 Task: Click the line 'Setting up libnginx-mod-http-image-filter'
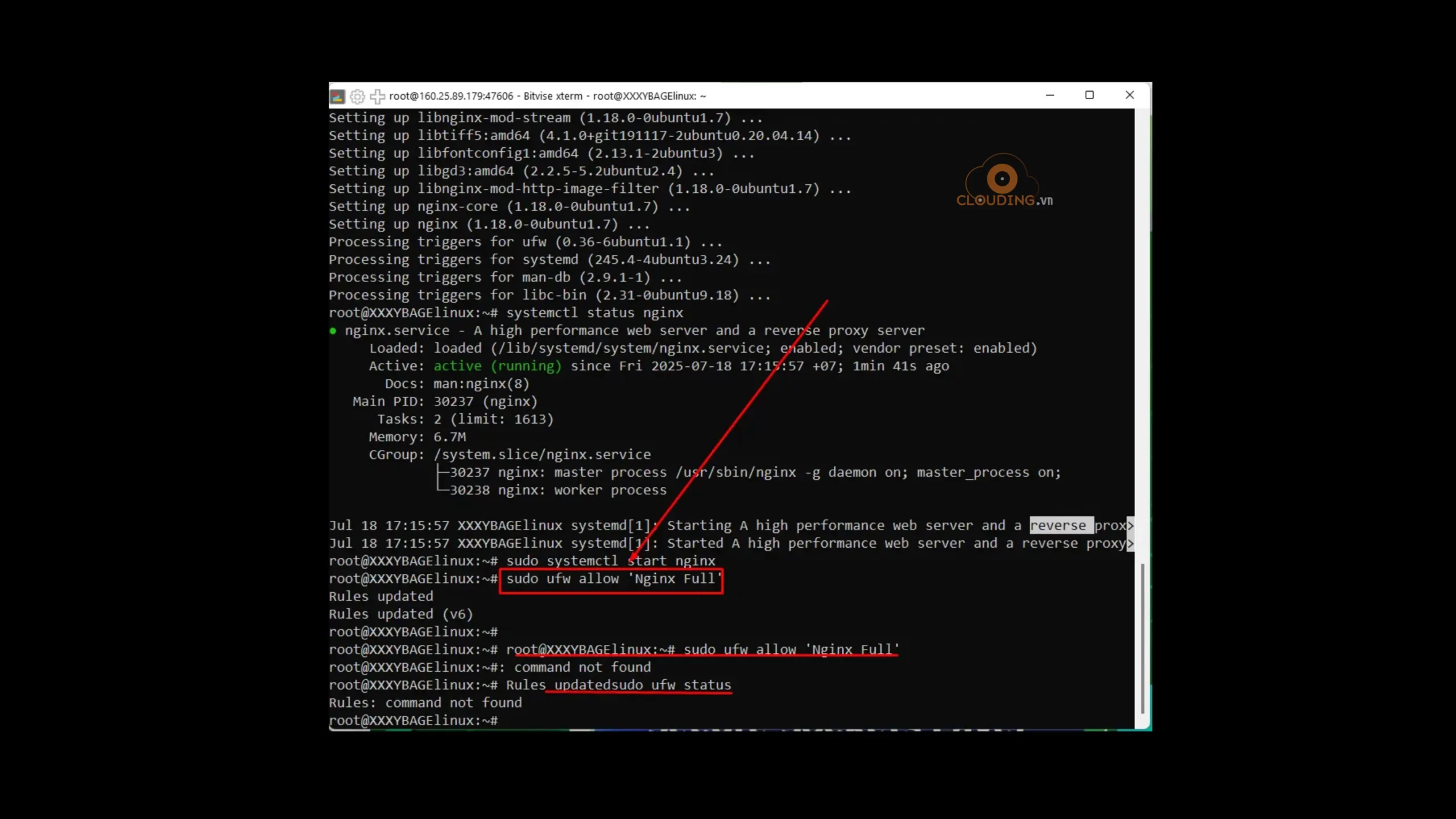tap(590, 188)
